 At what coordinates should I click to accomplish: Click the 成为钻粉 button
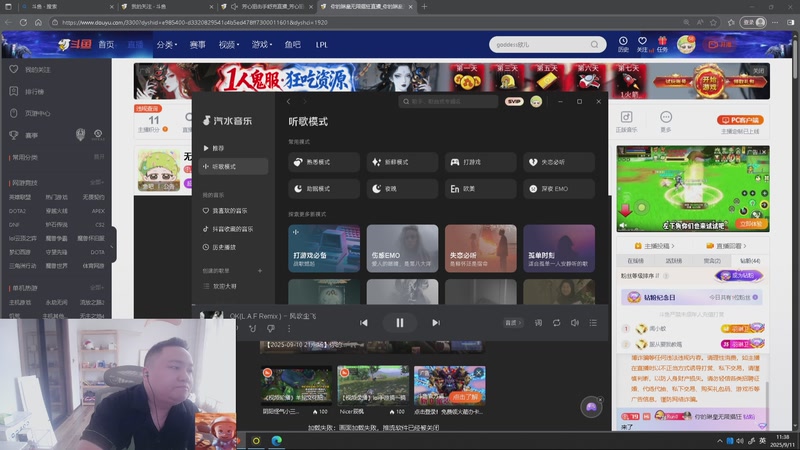739,276
